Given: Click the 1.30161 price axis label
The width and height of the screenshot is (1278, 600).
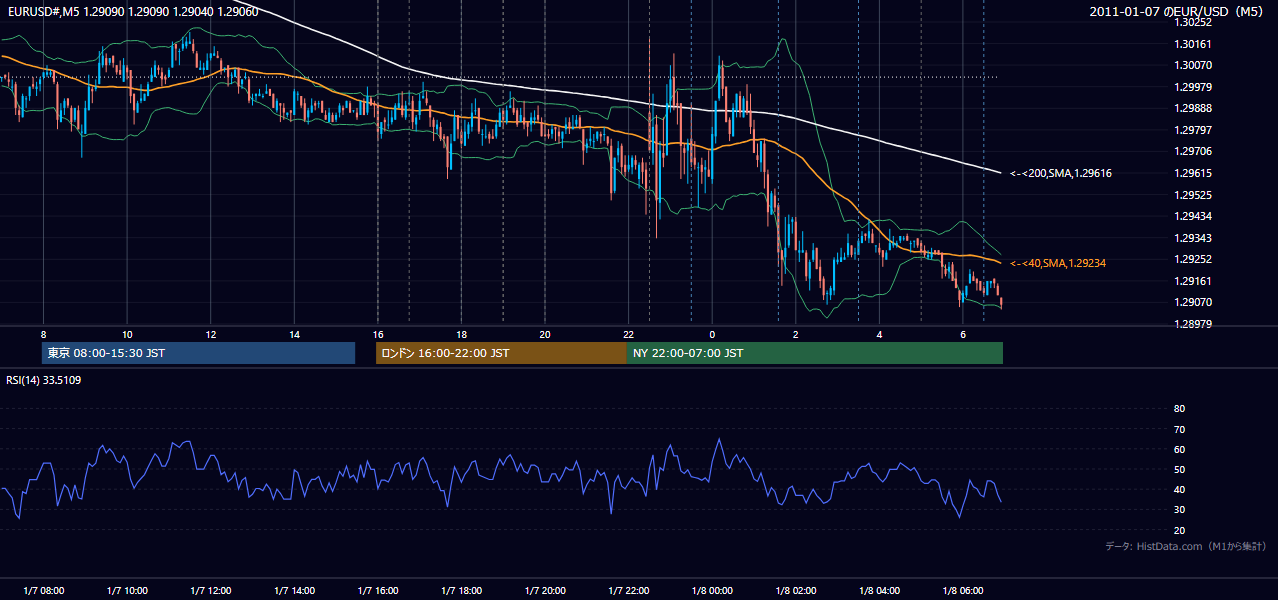Looking at the screenshot, I should 1193,44.
